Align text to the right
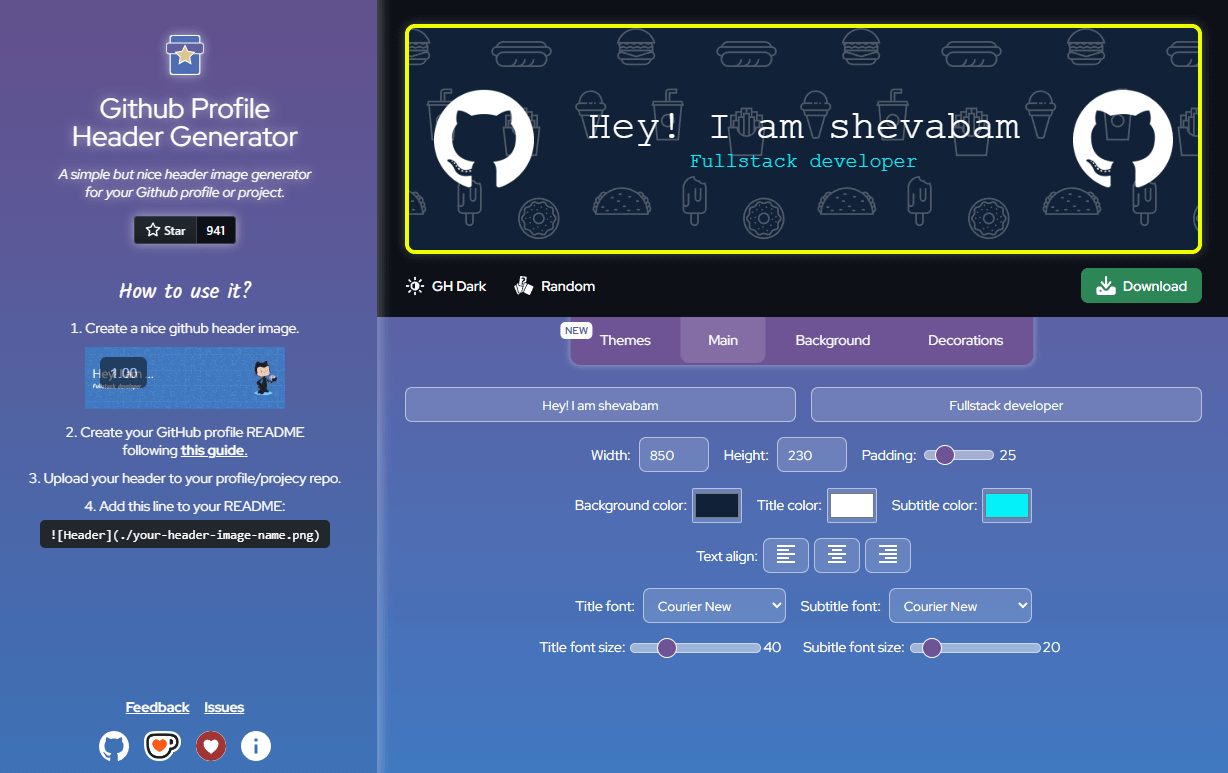 pos(888,555)
